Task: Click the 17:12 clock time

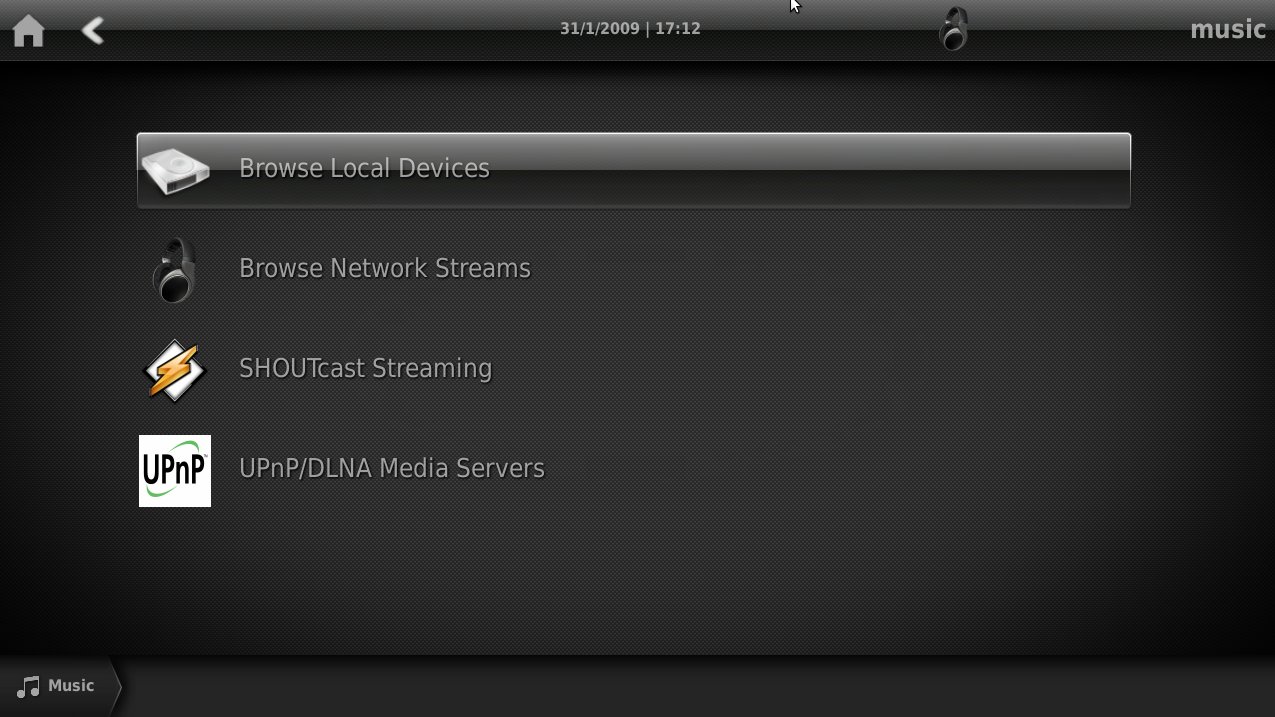Action: (x=677, y=29)
